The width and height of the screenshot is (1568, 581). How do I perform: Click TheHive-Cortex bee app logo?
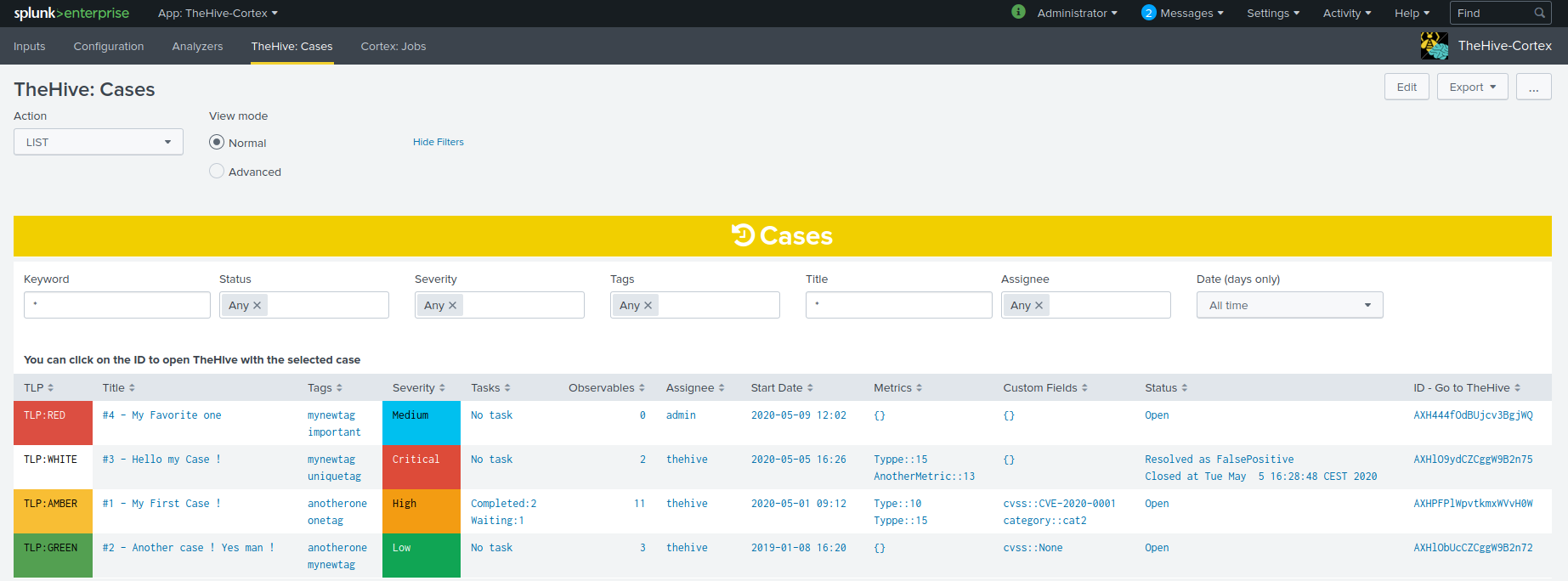pos(1434,46)
